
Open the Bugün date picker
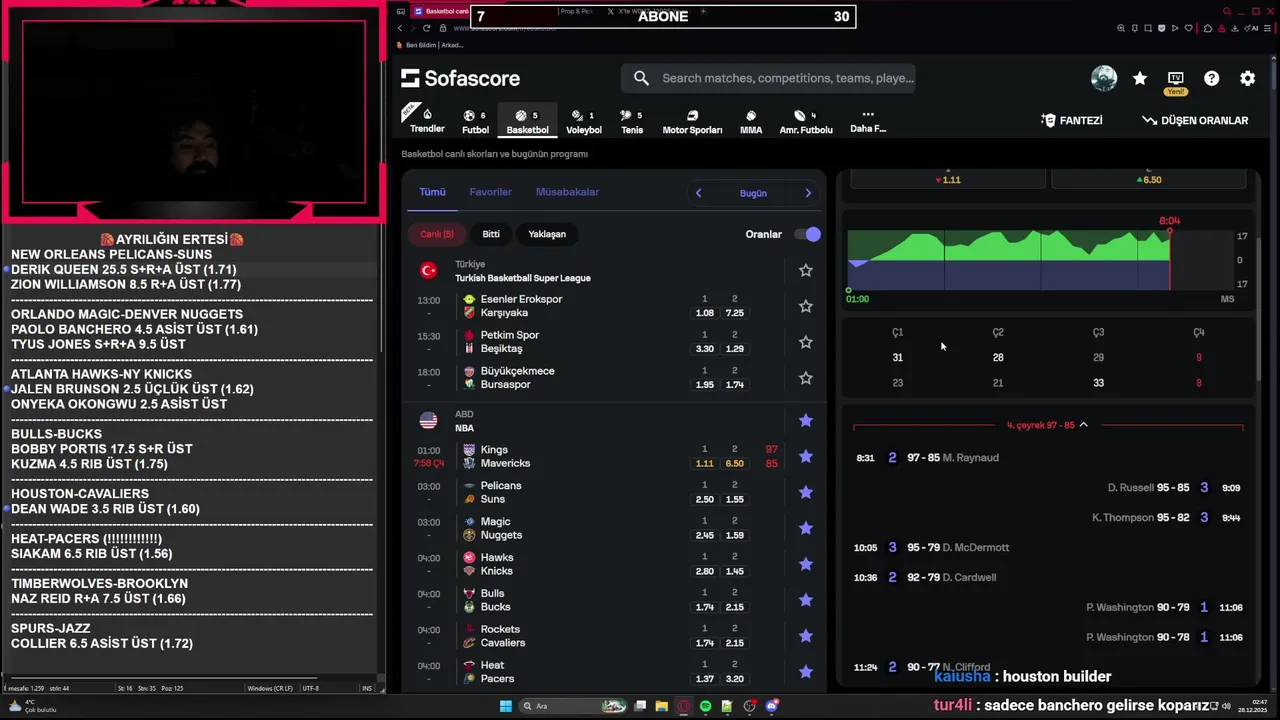tap(753, 193)
